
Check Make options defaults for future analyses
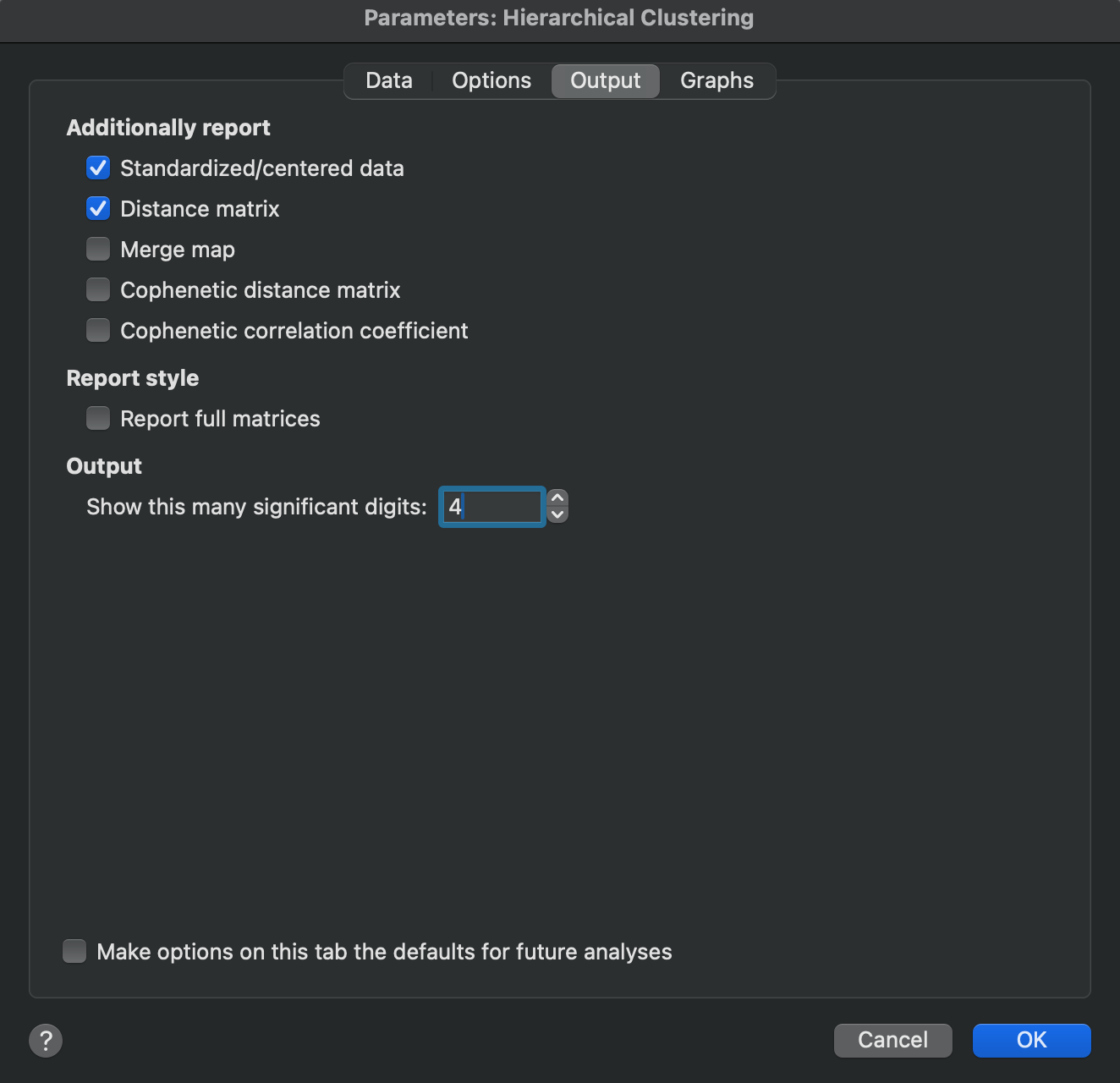point(75,952)
